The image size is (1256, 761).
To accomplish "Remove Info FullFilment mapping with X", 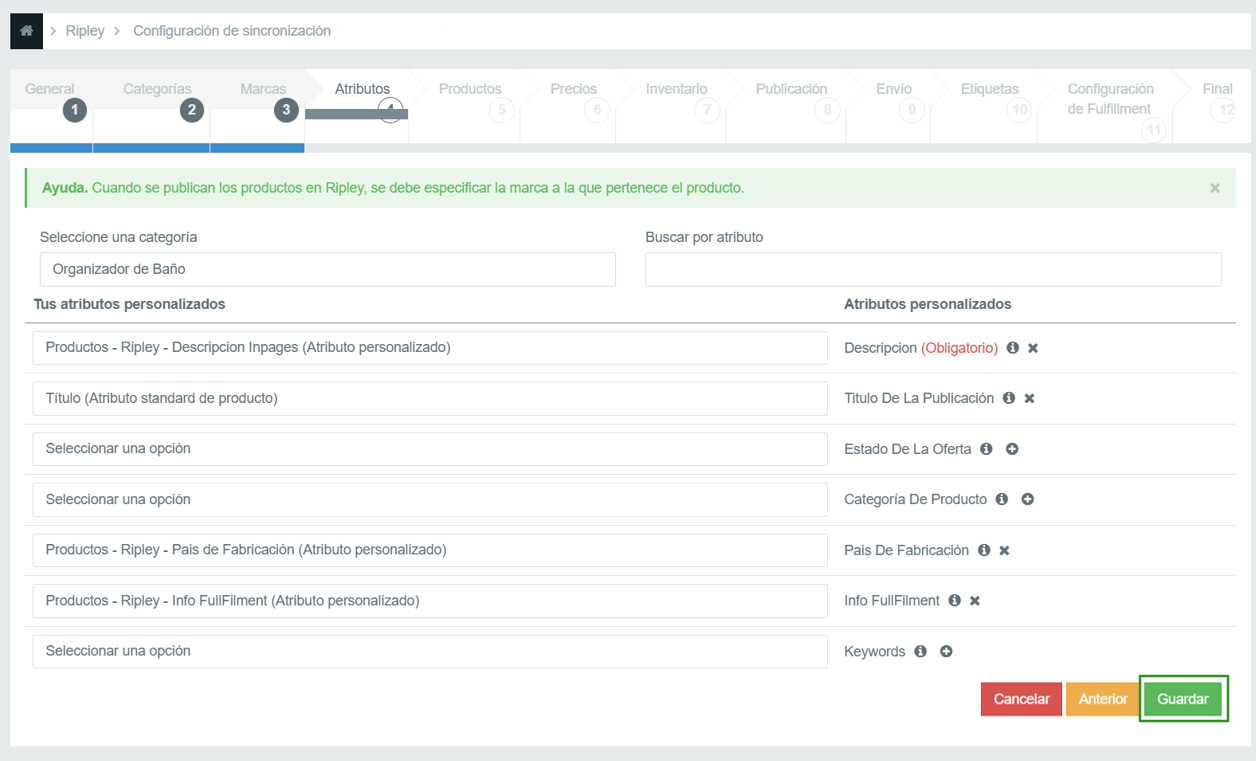I will (975, 600).
